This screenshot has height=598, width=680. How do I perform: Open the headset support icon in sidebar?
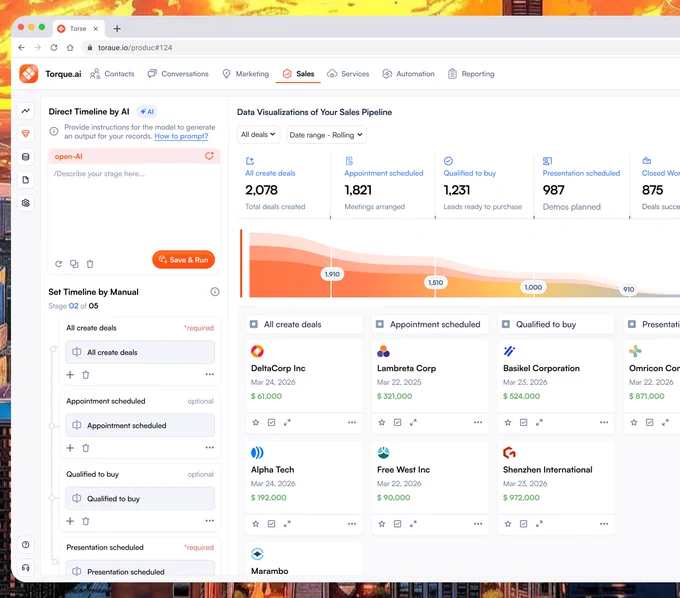tap(26, 568)
